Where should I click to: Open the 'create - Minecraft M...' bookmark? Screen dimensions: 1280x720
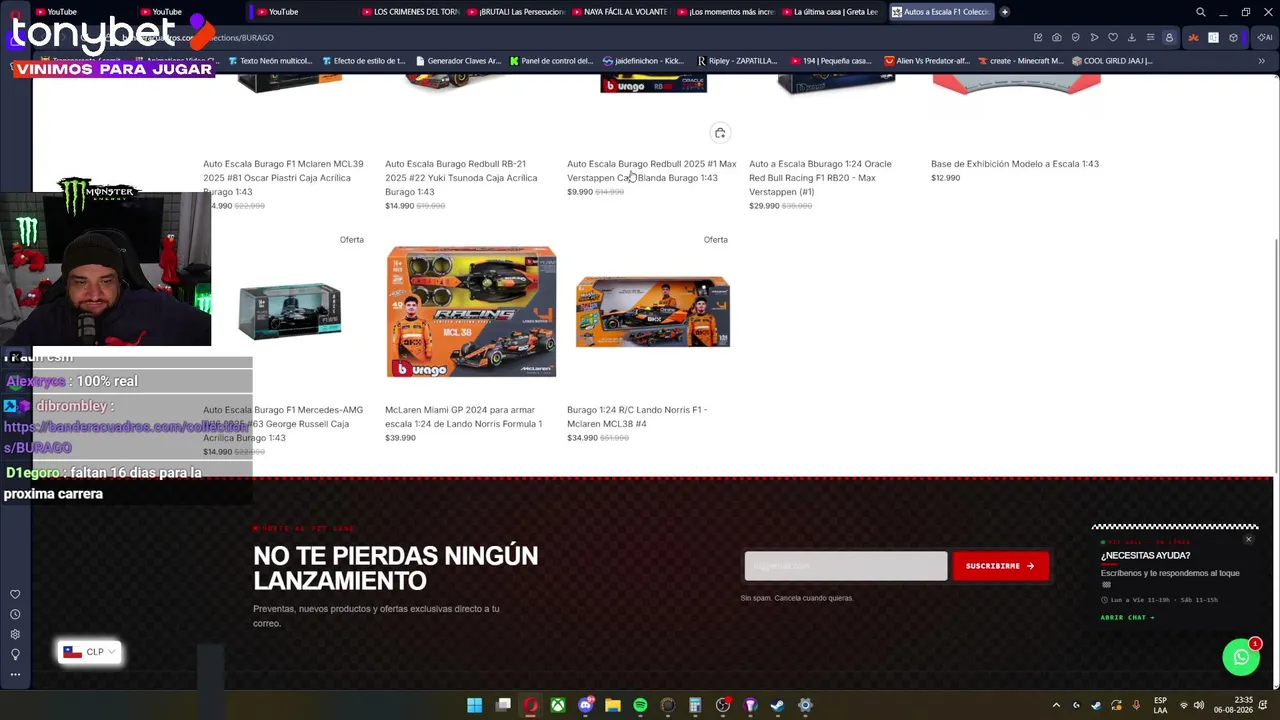1019,61
